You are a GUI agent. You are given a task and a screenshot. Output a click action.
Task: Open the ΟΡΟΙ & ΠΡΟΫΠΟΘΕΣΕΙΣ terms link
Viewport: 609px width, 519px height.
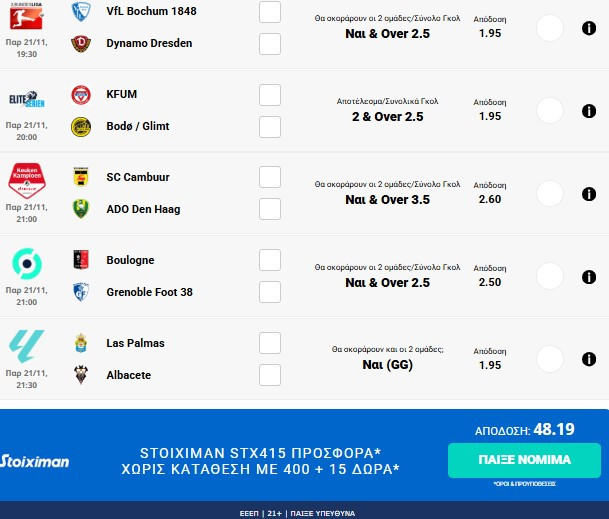pyautogui.click(x=525, y=483)
